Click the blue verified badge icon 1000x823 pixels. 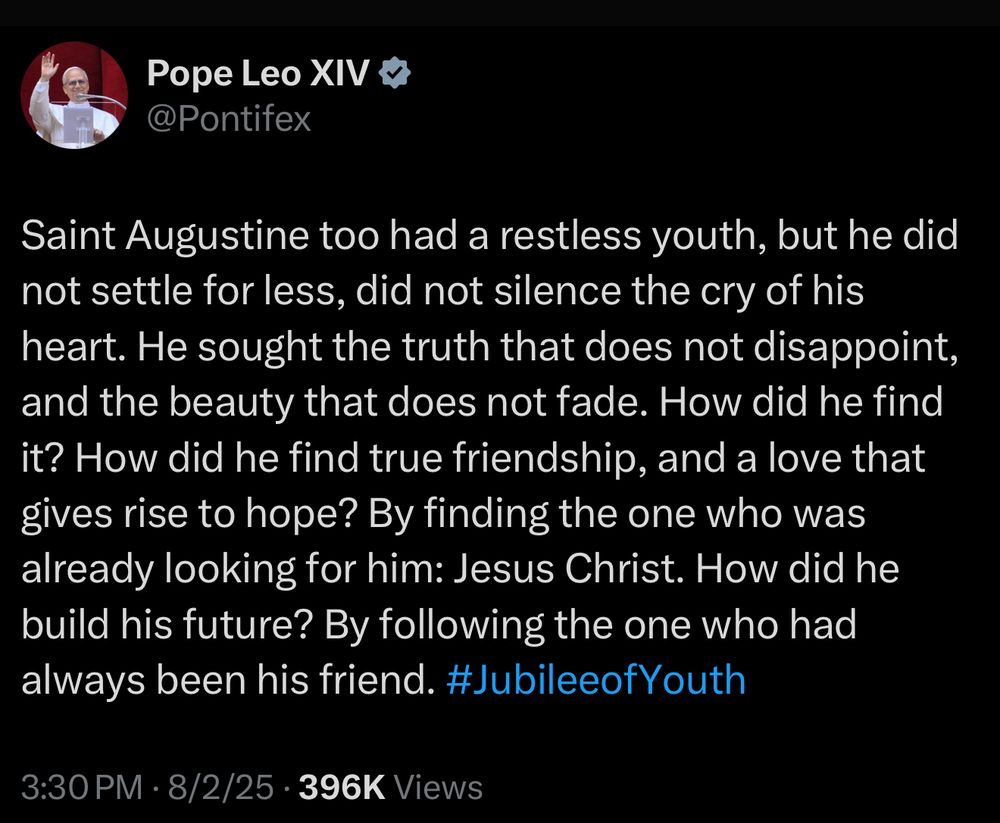point(395,73)
